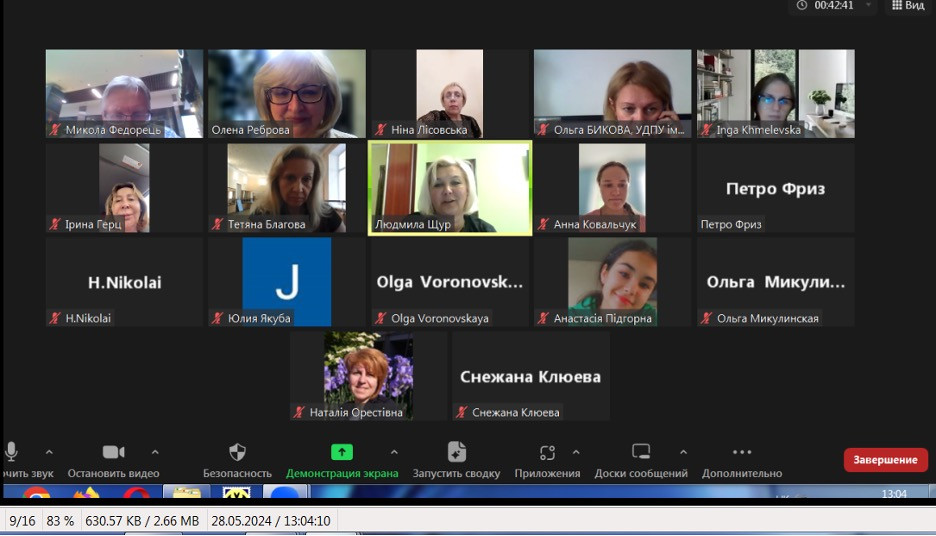The width and height of the screenshot is (936, 536).
Task: Click muted mic icon on H.Nikolai label
Action: point(56,318)
